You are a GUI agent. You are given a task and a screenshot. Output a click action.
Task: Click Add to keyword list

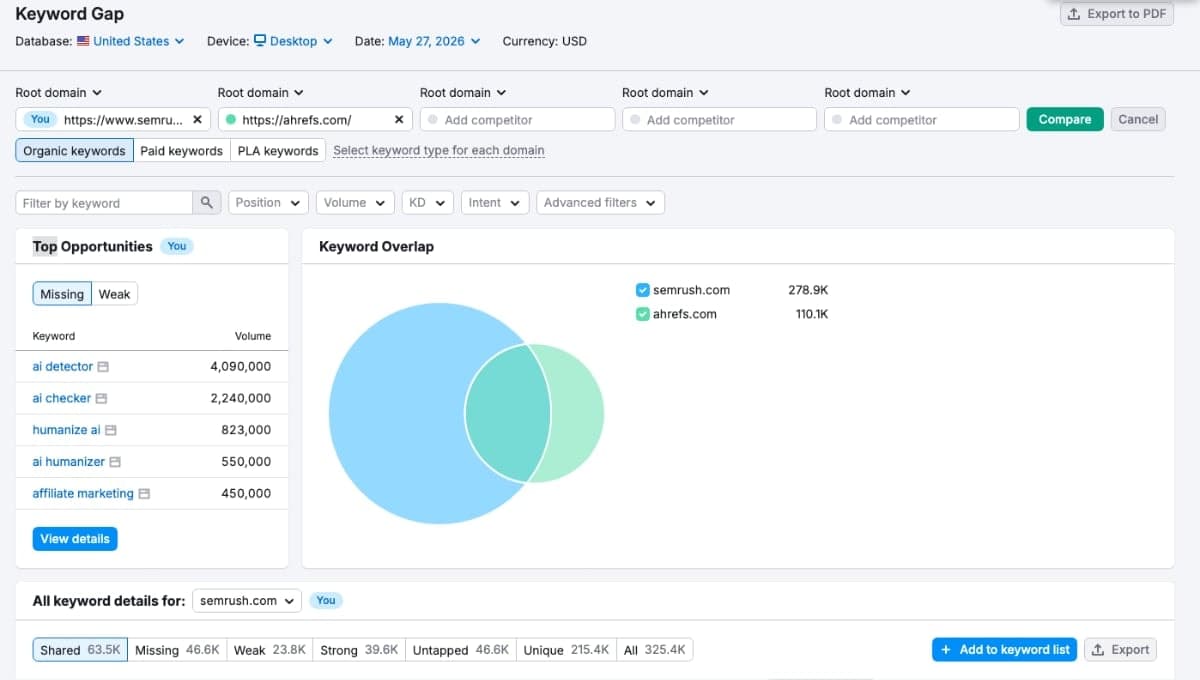[x=1004, y=650]
